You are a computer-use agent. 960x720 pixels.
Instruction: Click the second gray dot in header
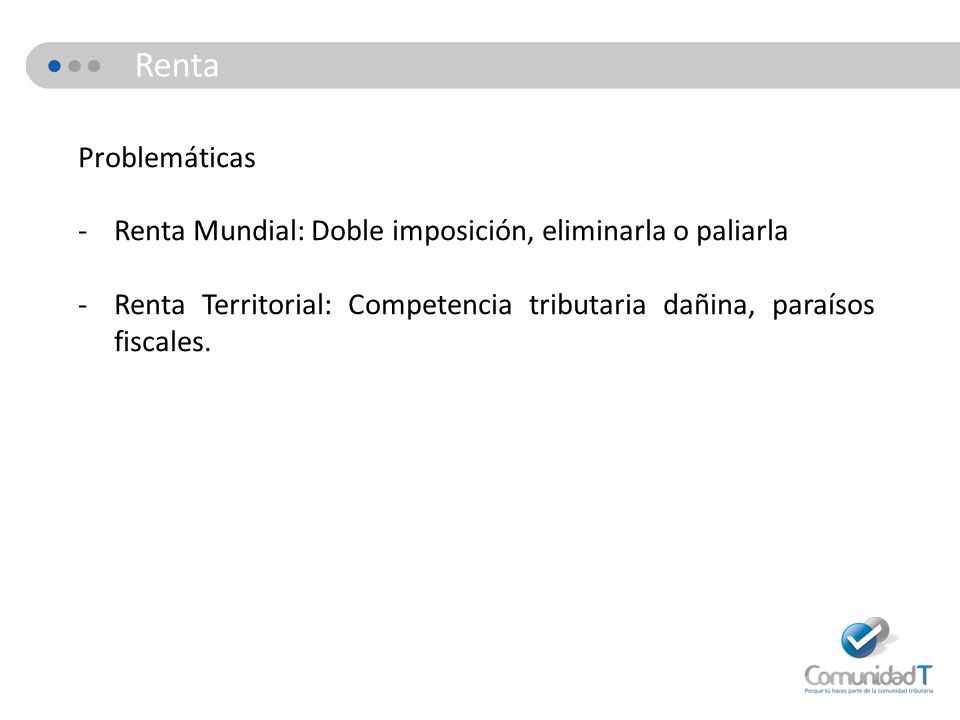click(x=94, y=66)
